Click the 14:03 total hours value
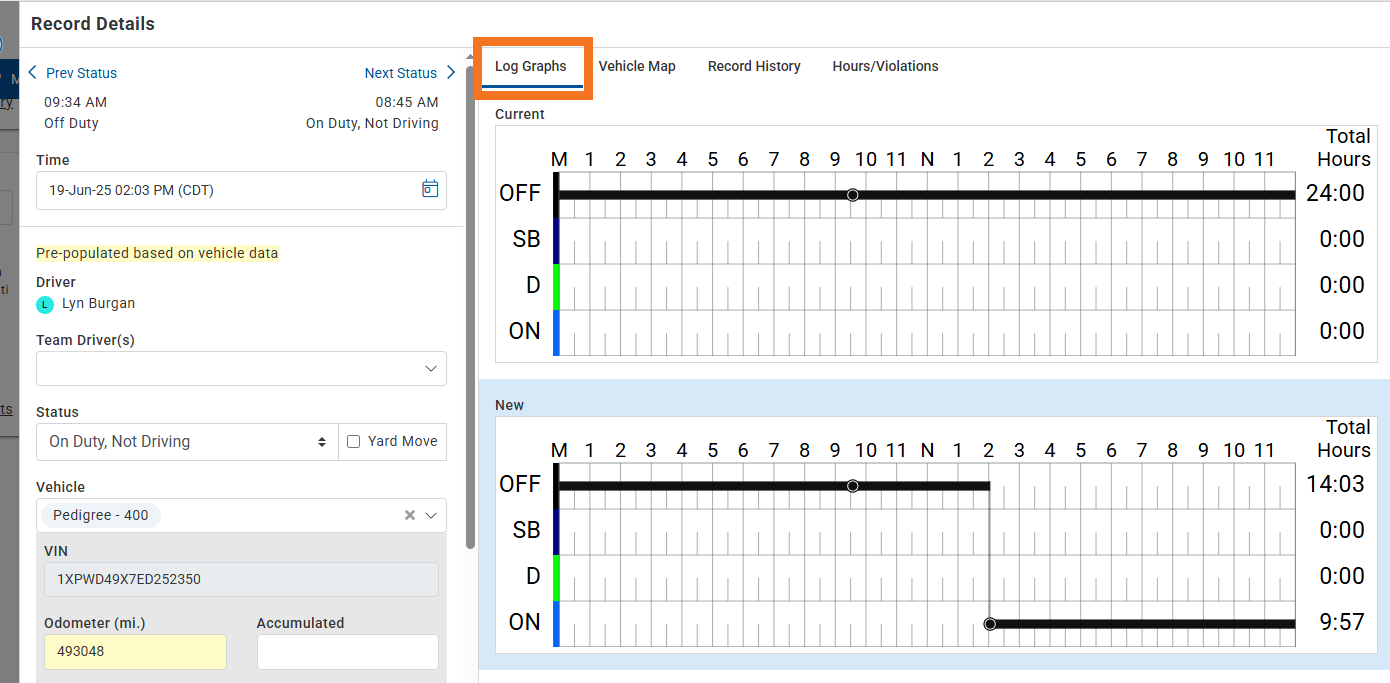The image size is (1390, 683). 1335,484
